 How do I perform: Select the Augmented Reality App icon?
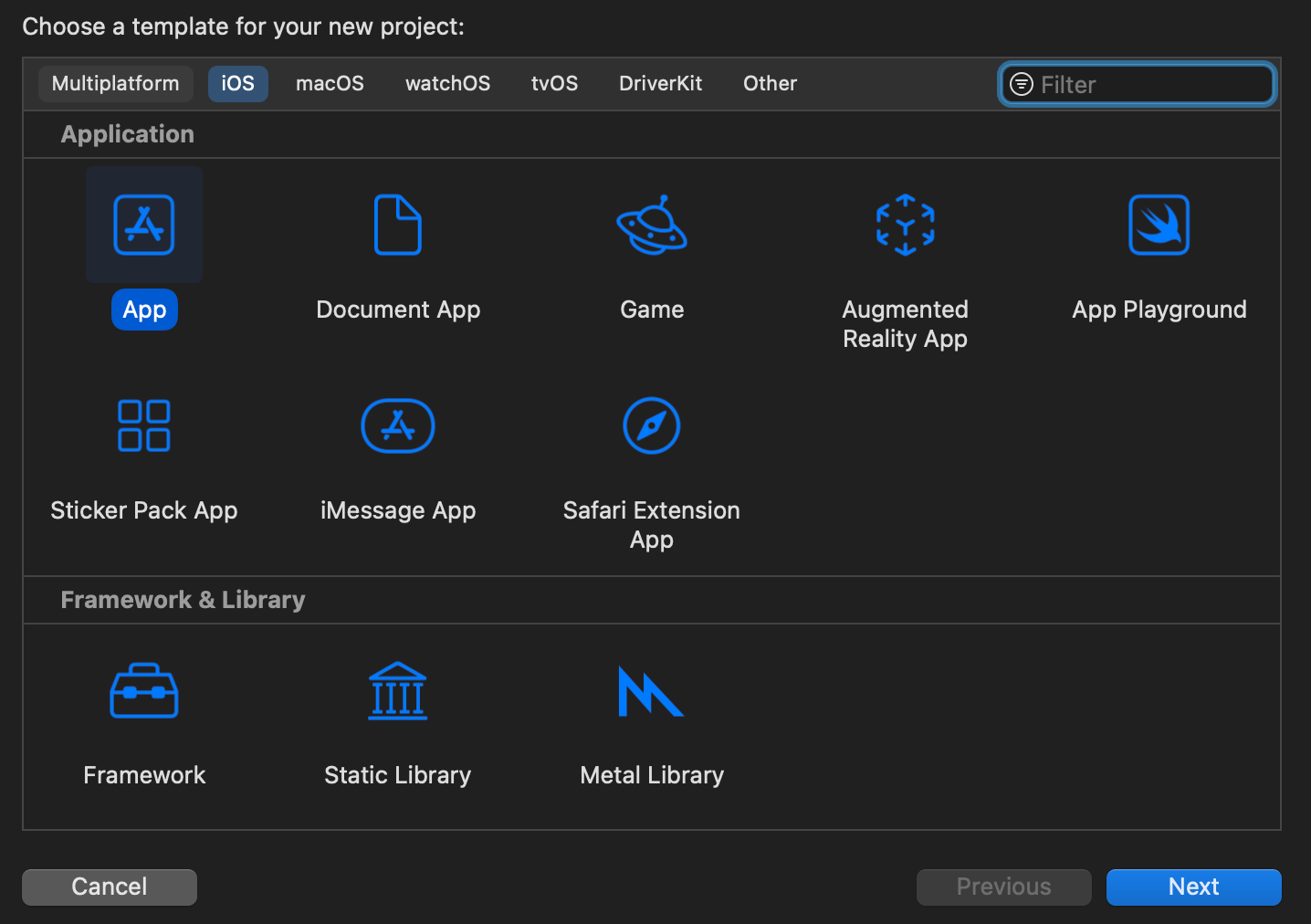905,225
